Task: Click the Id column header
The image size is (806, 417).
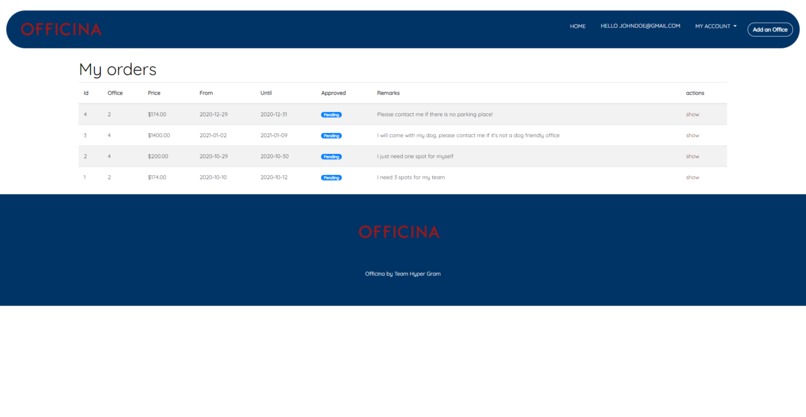Action: pos(86,93)
